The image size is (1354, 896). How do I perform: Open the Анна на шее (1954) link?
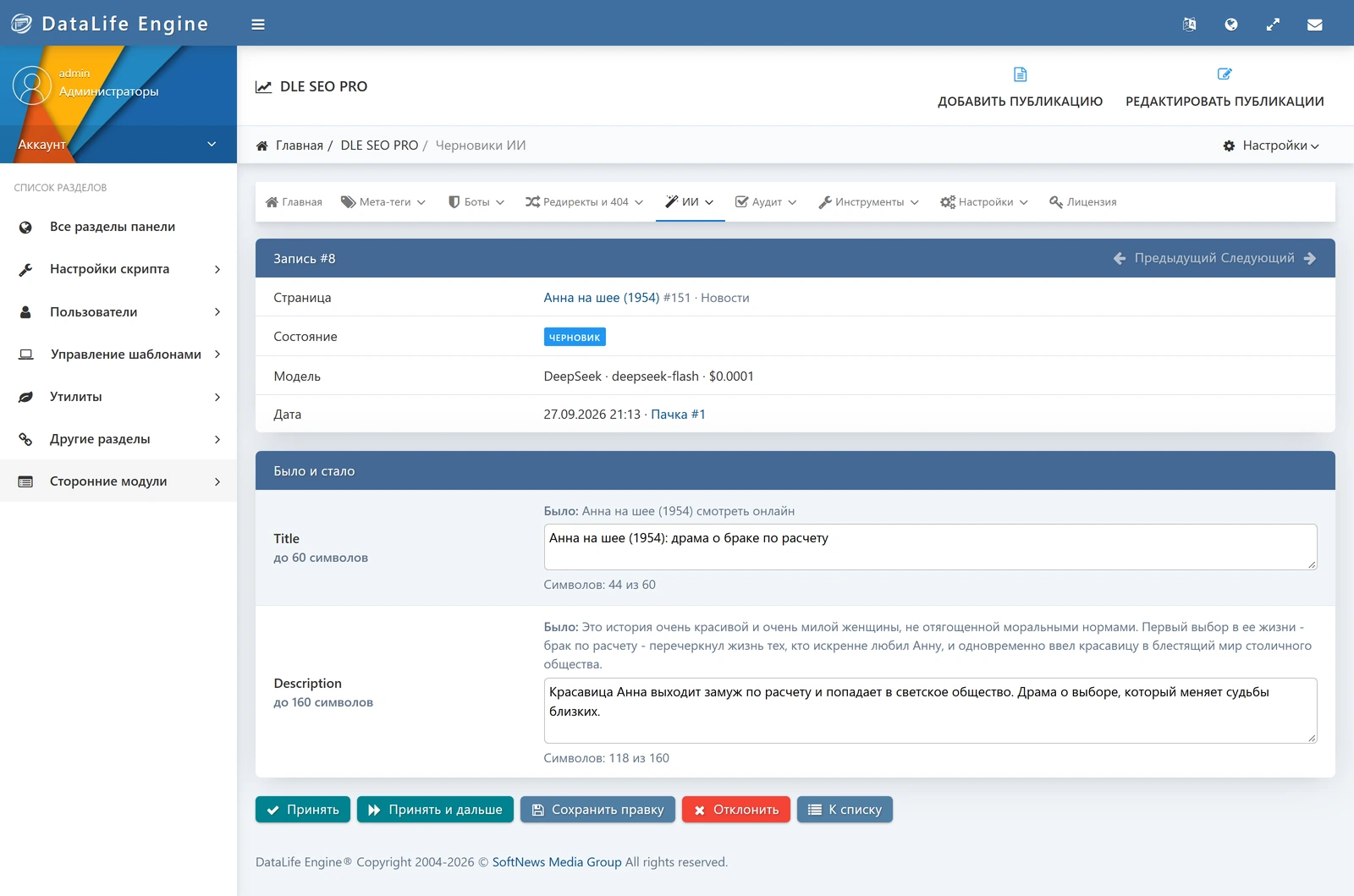pos(602,298)
